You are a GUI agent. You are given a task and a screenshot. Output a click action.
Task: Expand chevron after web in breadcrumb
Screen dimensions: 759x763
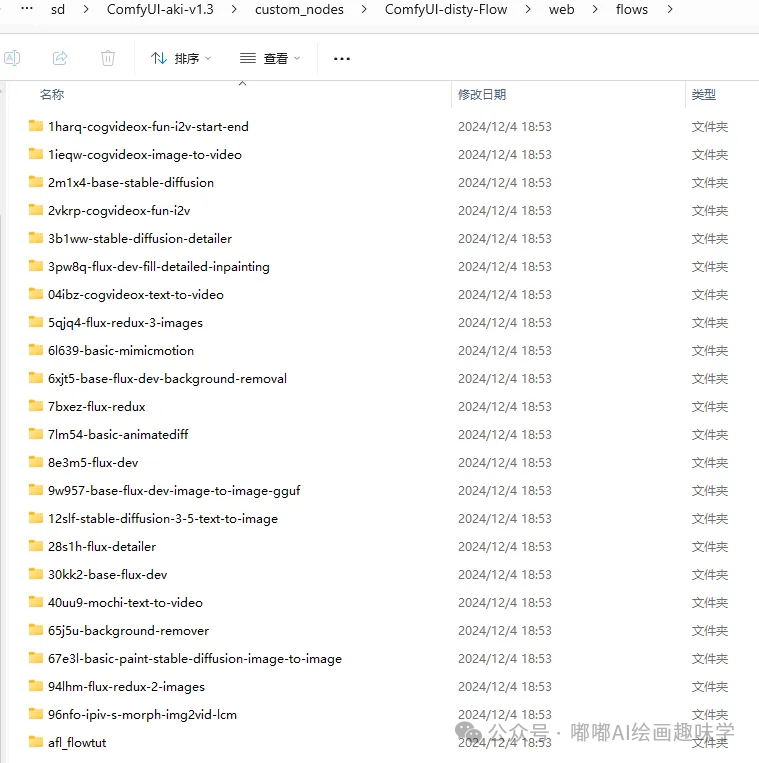(595, 9)
